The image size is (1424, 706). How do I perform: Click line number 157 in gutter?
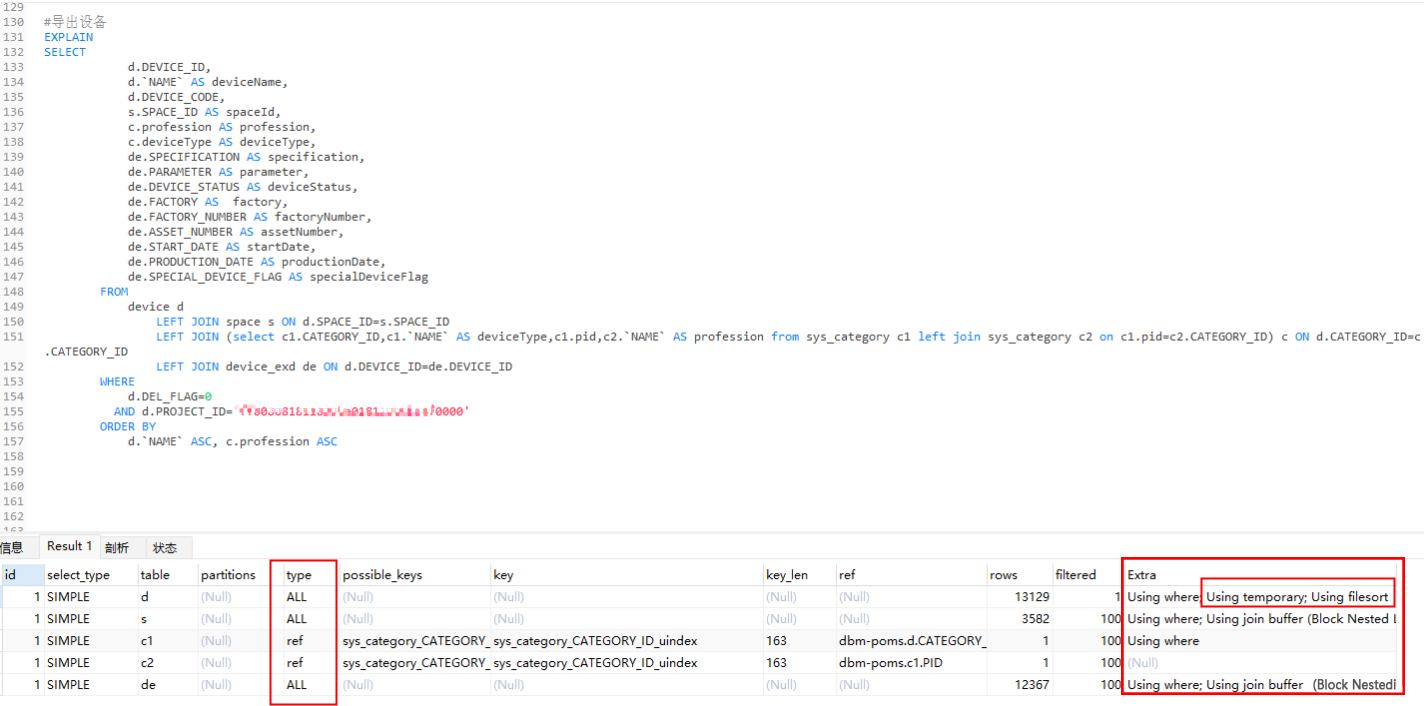point(13,442)
